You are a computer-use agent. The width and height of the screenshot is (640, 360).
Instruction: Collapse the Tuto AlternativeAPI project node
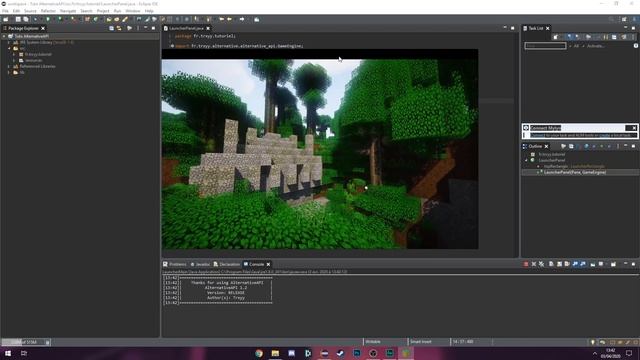pyautogui.click(x=4, y=36)
